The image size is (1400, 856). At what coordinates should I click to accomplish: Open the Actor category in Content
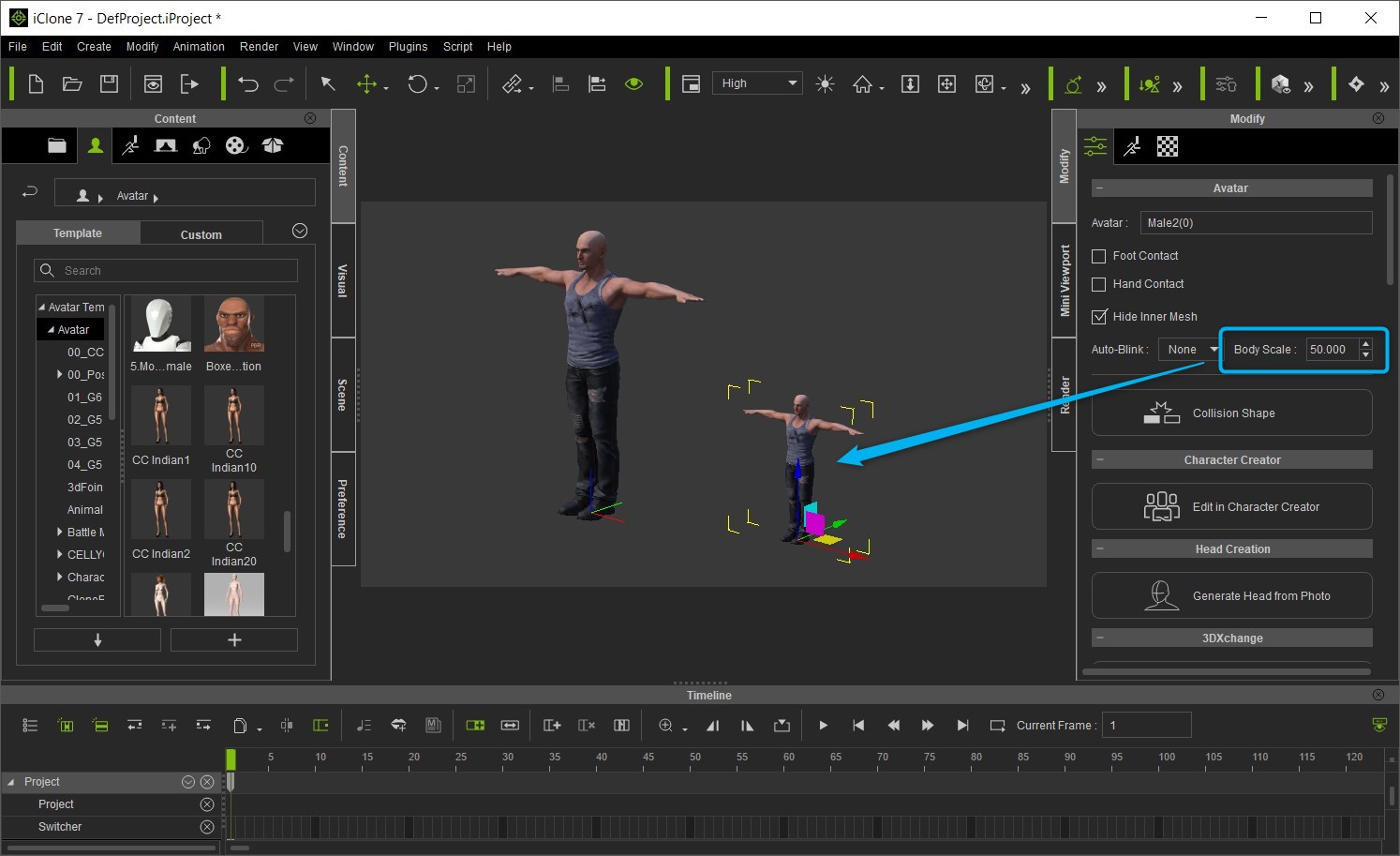(x=96, y=145)
